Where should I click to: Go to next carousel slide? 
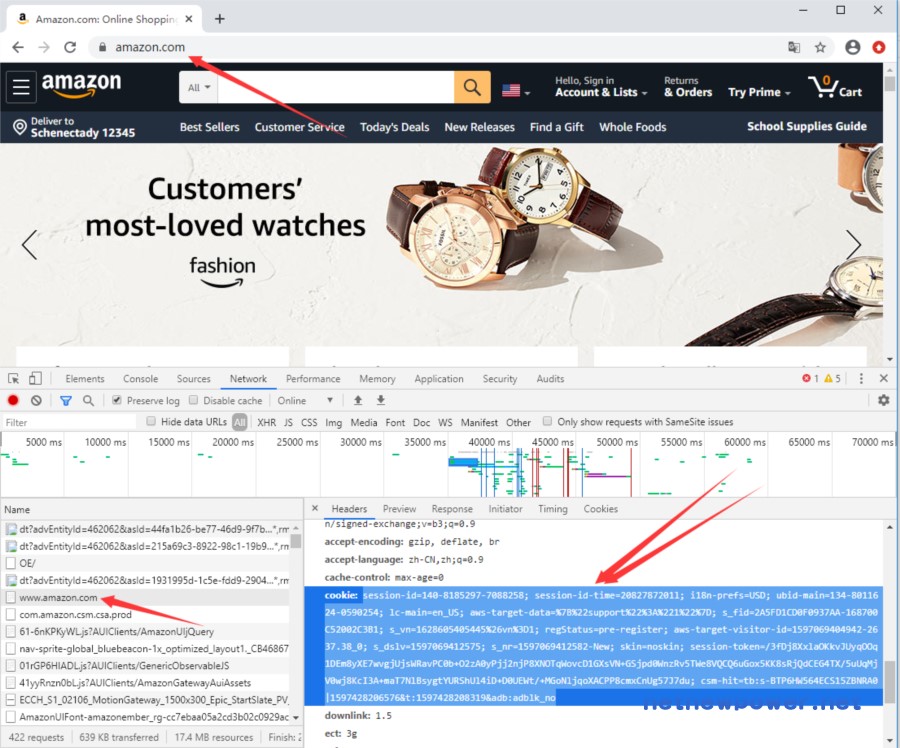coord(854,245)
